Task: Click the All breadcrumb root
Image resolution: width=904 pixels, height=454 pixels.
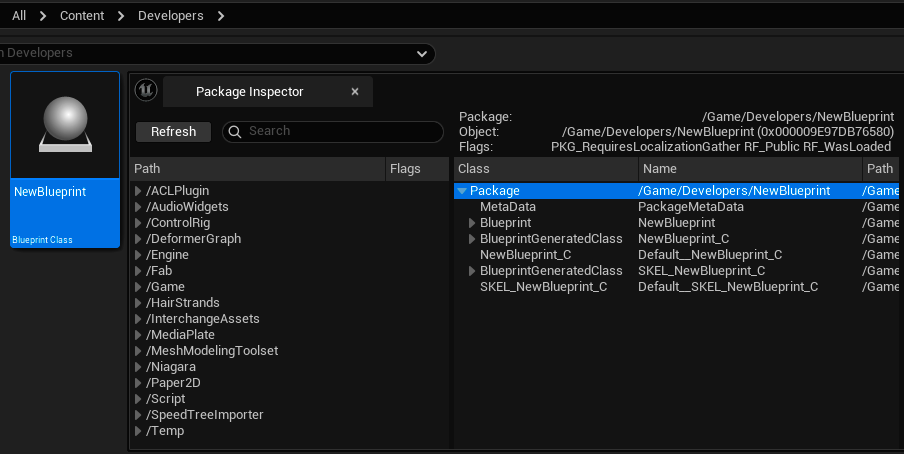Action: click(19, 16)
